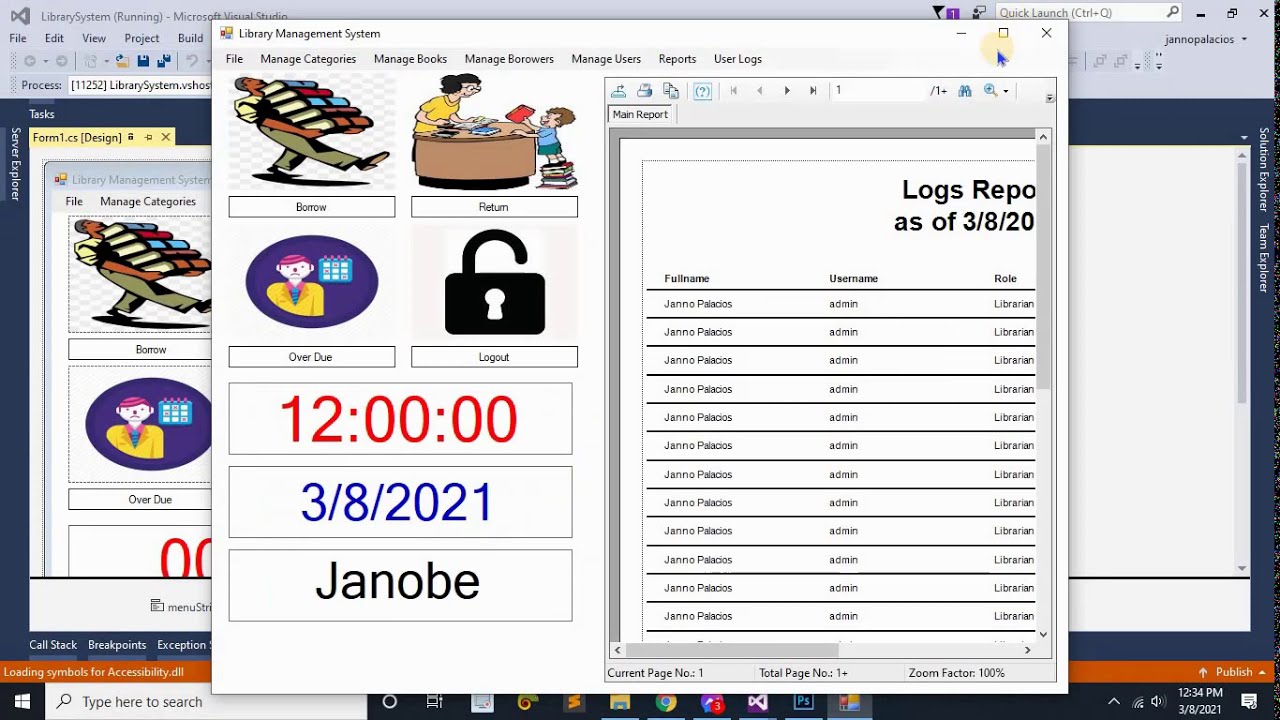This screenshot has height=720, width=1280.
Task: Go to last page in report viewer
Action: pos(813,91)
